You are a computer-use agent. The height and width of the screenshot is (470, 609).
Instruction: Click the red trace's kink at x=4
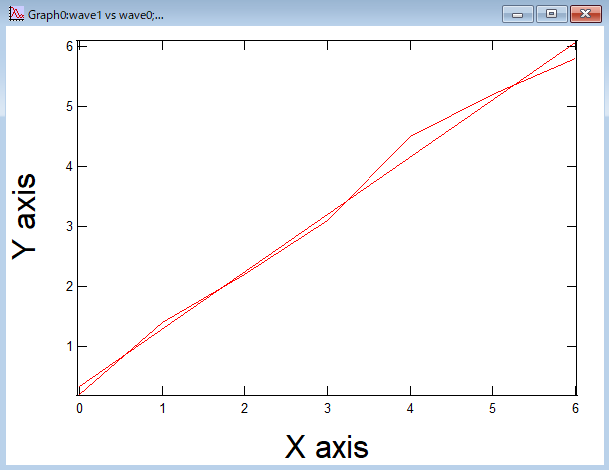[411, 135]
